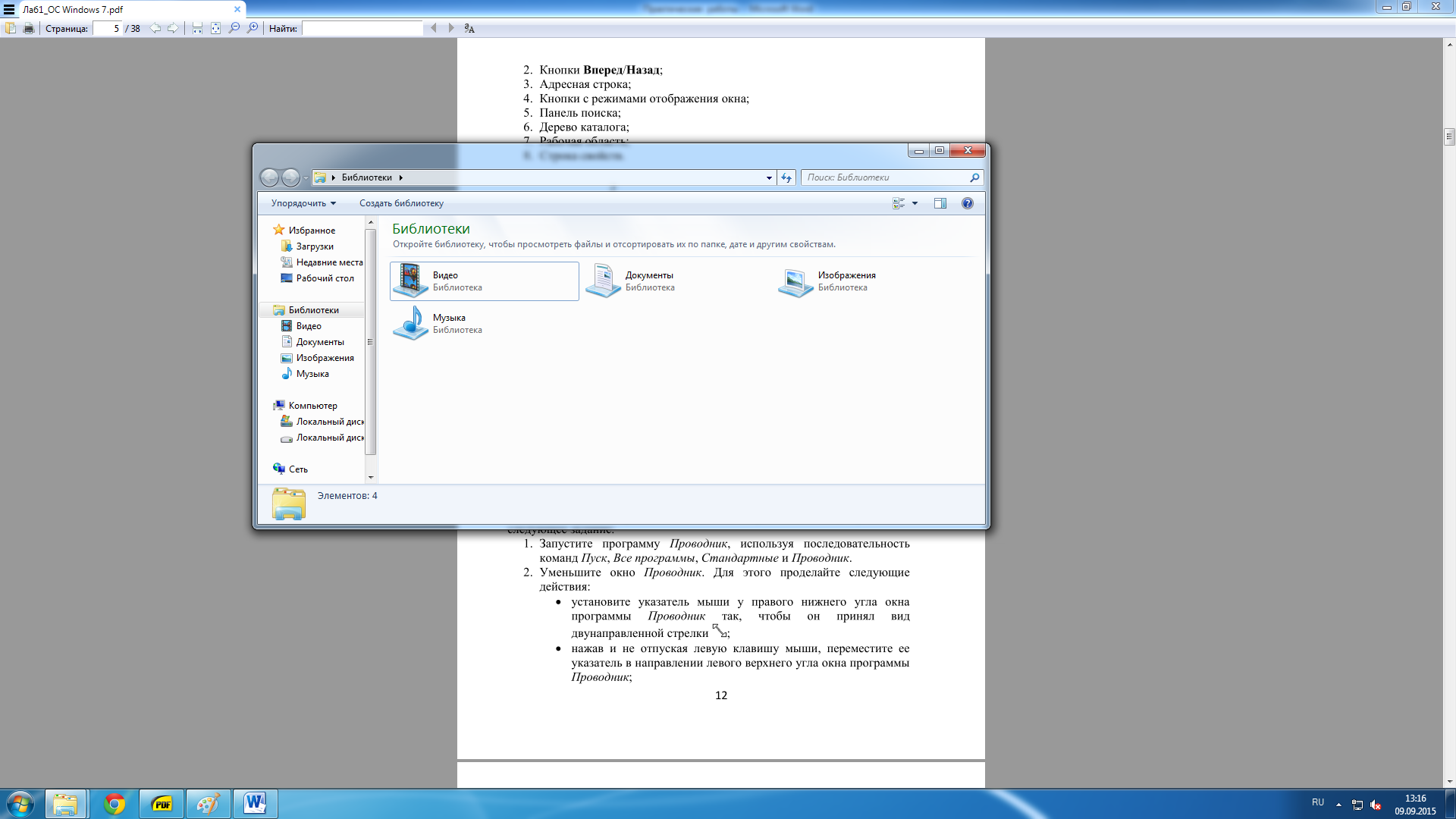This screenshot has width=1456, height=819.
Task: Click the zoom in magnifier in PDF toolbar
Action: [x=253, y=28]
